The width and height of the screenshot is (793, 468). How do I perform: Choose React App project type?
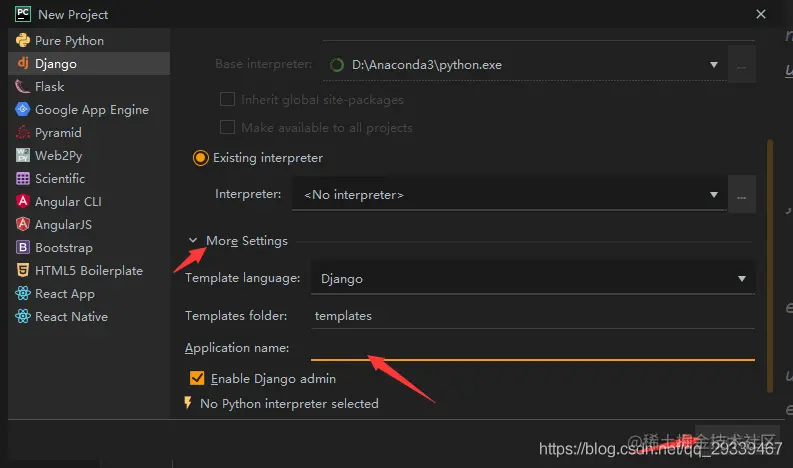point(89,293)
